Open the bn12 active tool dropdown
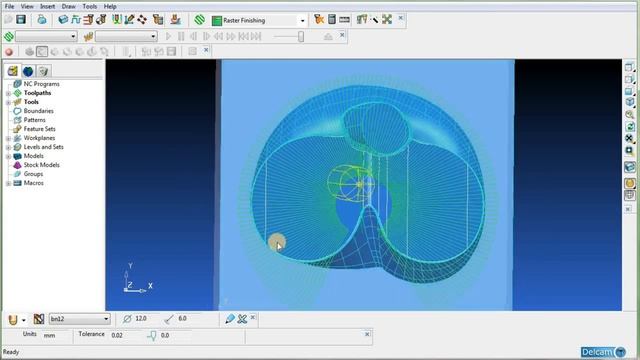This screenshot has width=640, height=360. [106, 319]
